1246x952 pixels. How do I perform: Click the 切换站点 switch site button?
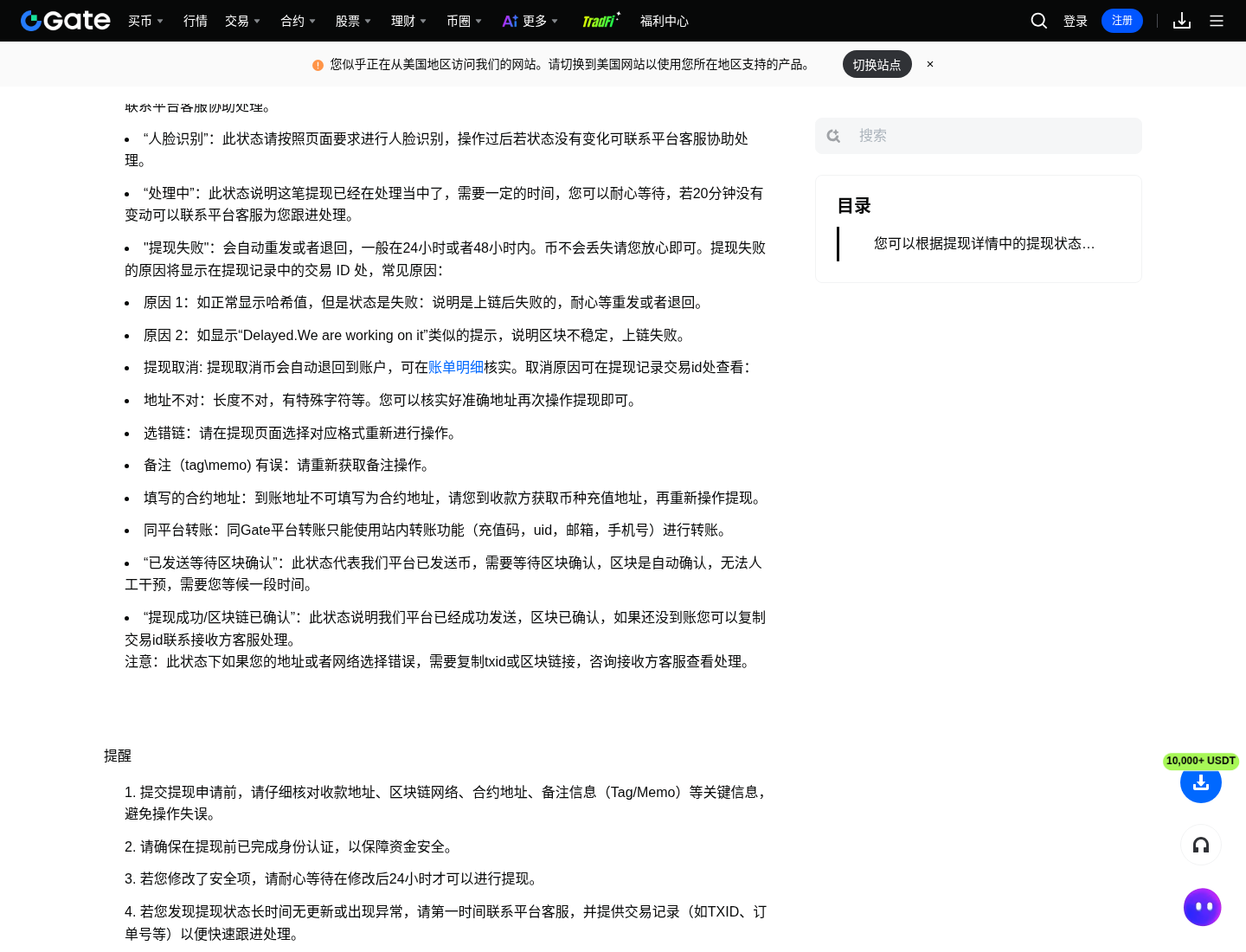pos(877,64)
